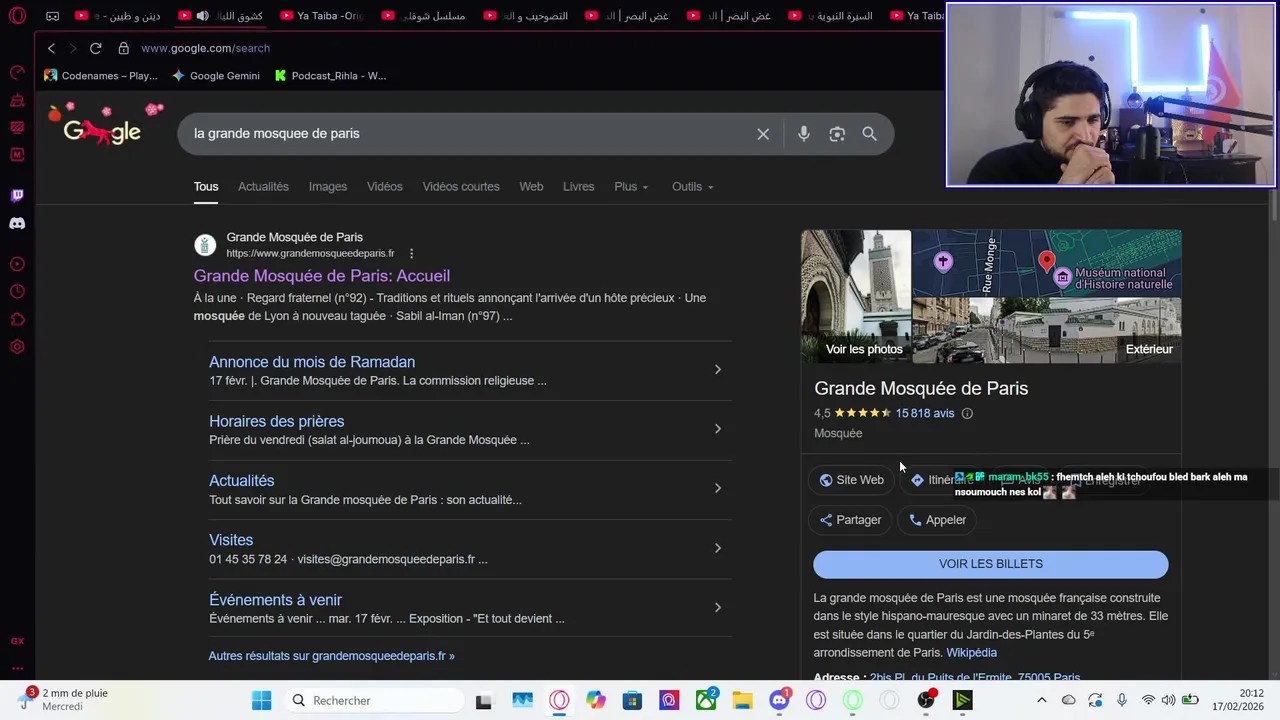This screenshot has height=720, width=1280.
Task: Open Microsoft Store from taskbar
Action: pos(632,700)
